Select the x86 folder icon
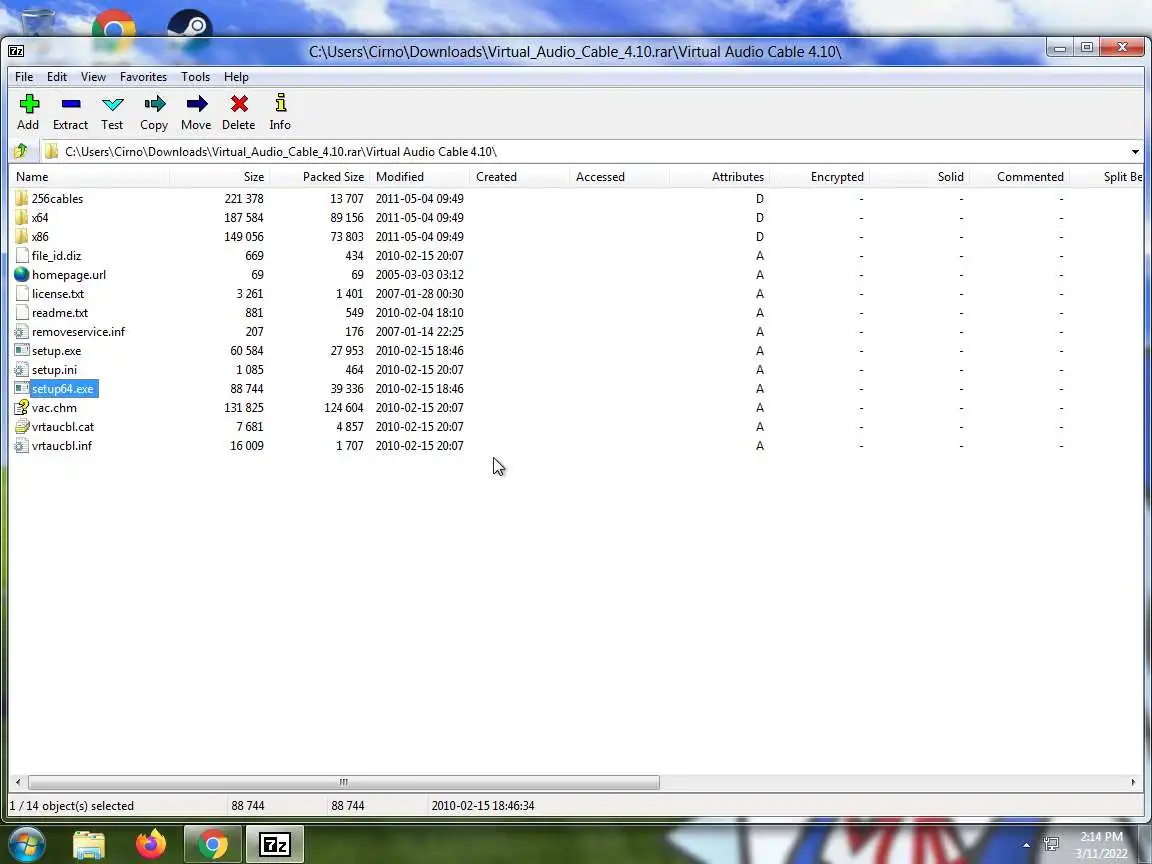 21,237
